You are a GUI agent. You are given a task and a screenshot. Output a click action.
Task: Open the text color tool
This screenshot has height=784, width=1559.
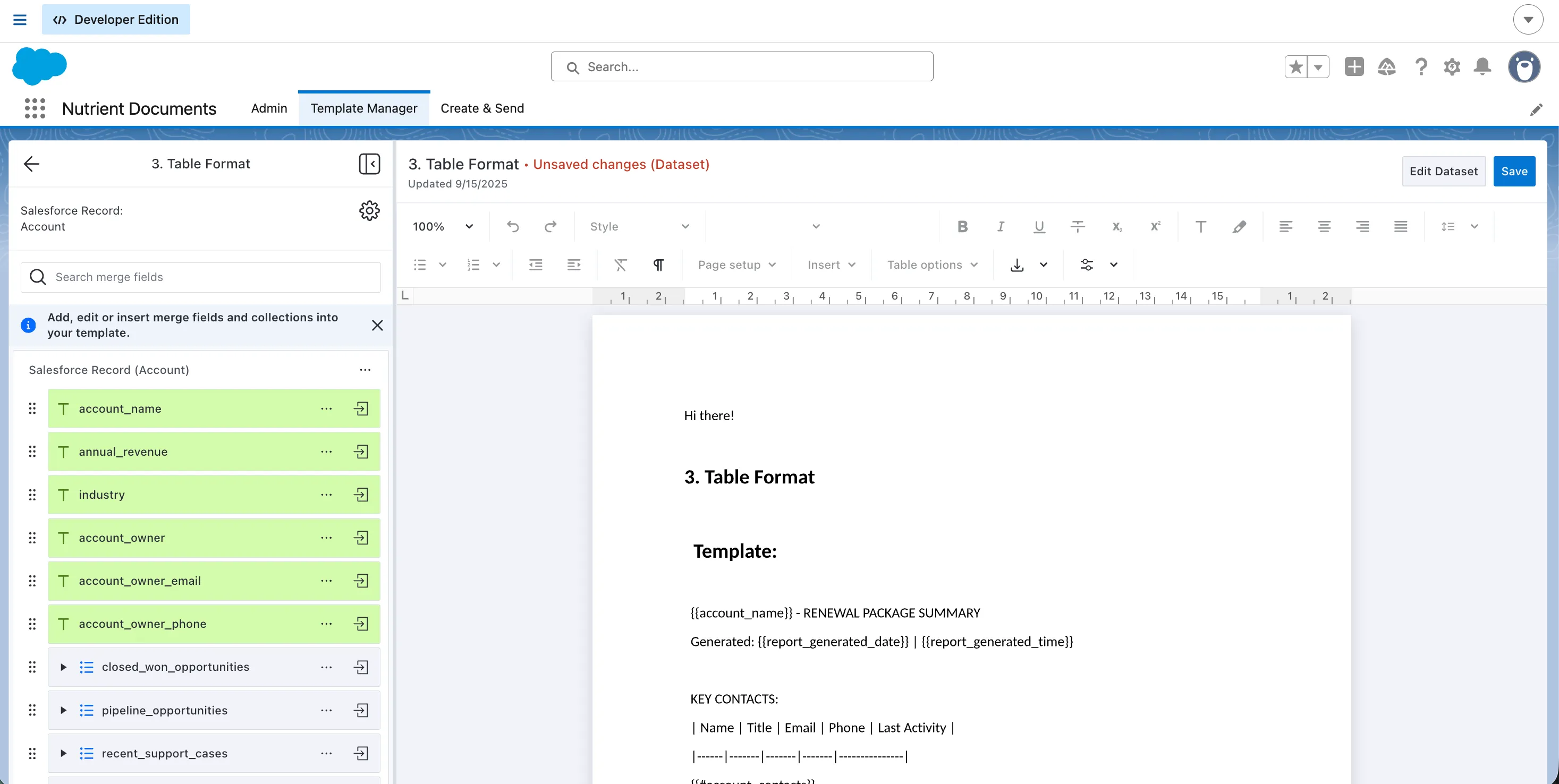tap(1201, 226)
